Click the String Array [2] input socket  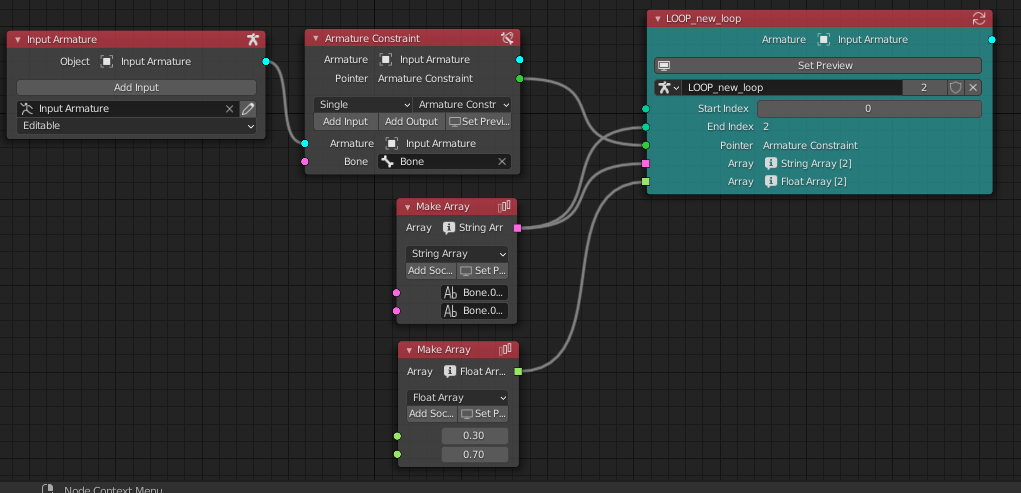[x=645, y=163]
